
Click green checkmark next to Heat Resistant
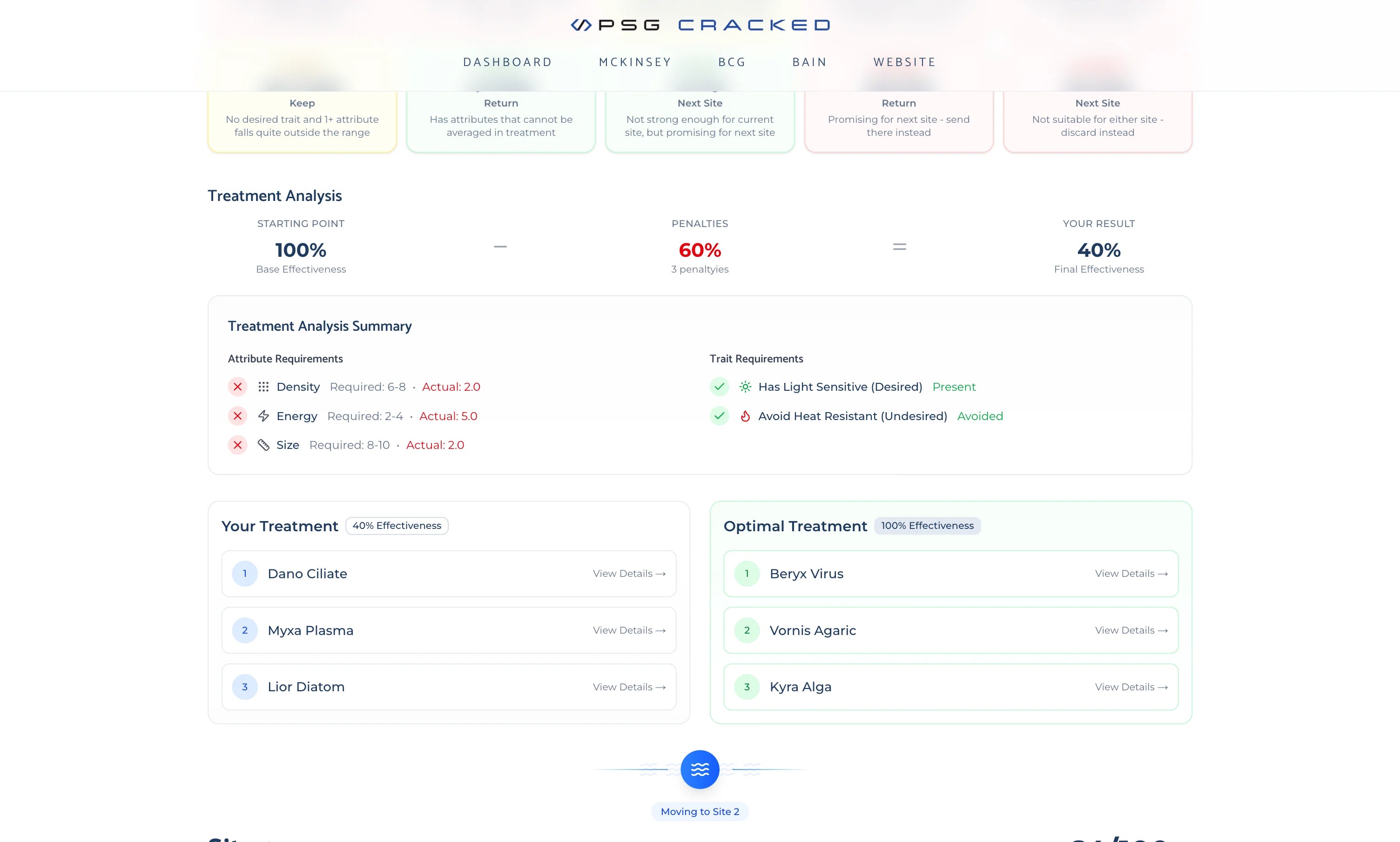click(719, 416)
